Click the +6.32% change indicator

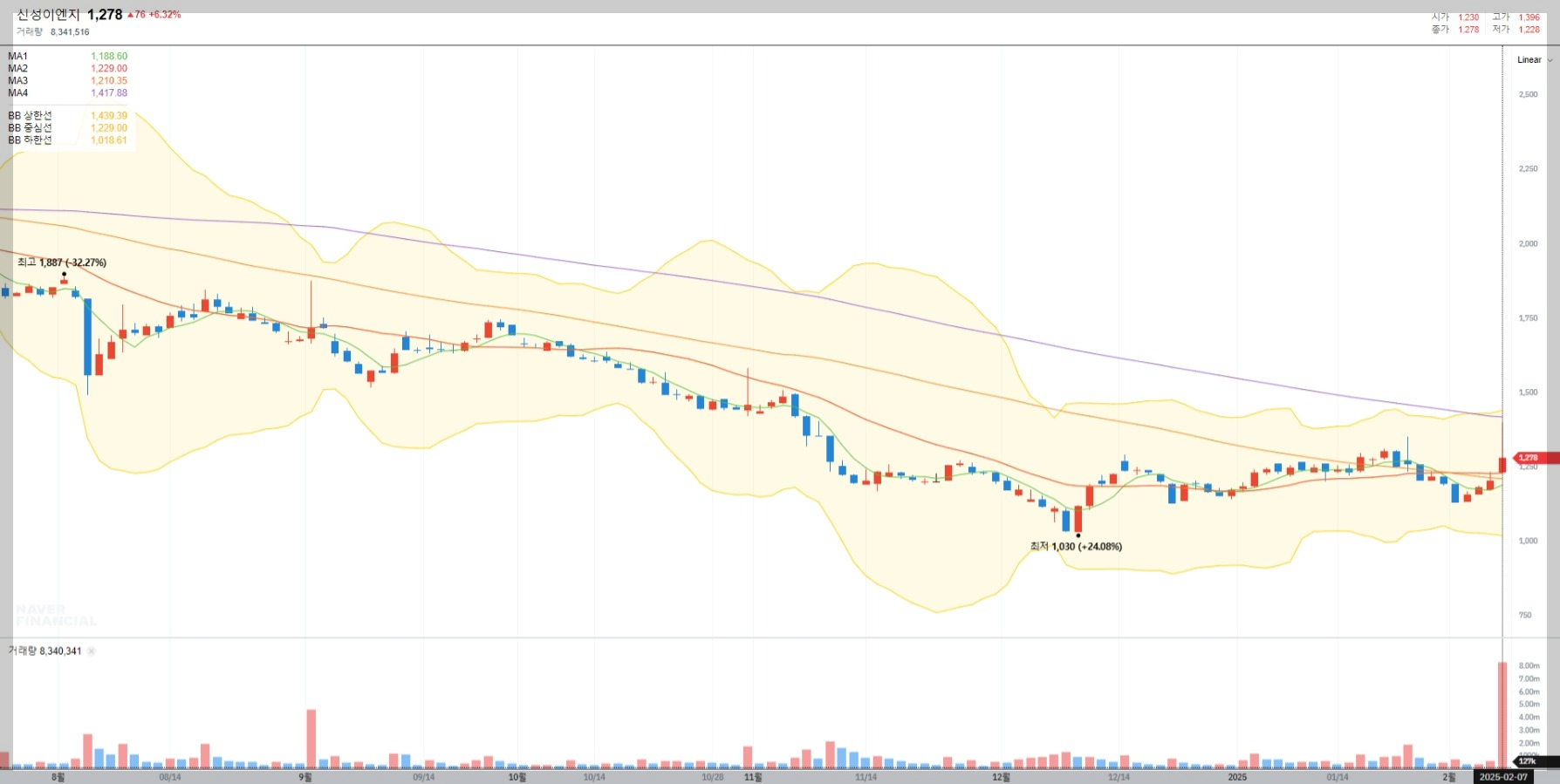tap(165, 15)
